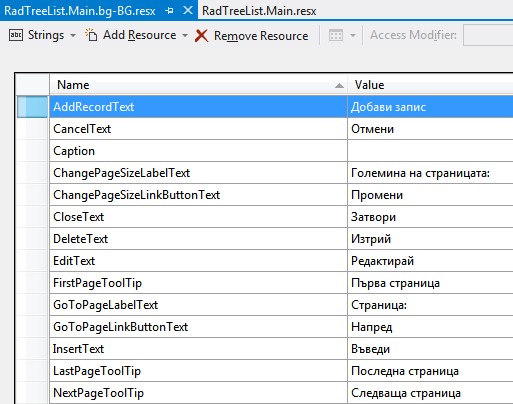Select the ChangePageSizeLinkButtonText name cell
Viewport: 513px width, 404px height.
[x=198, y=195]
